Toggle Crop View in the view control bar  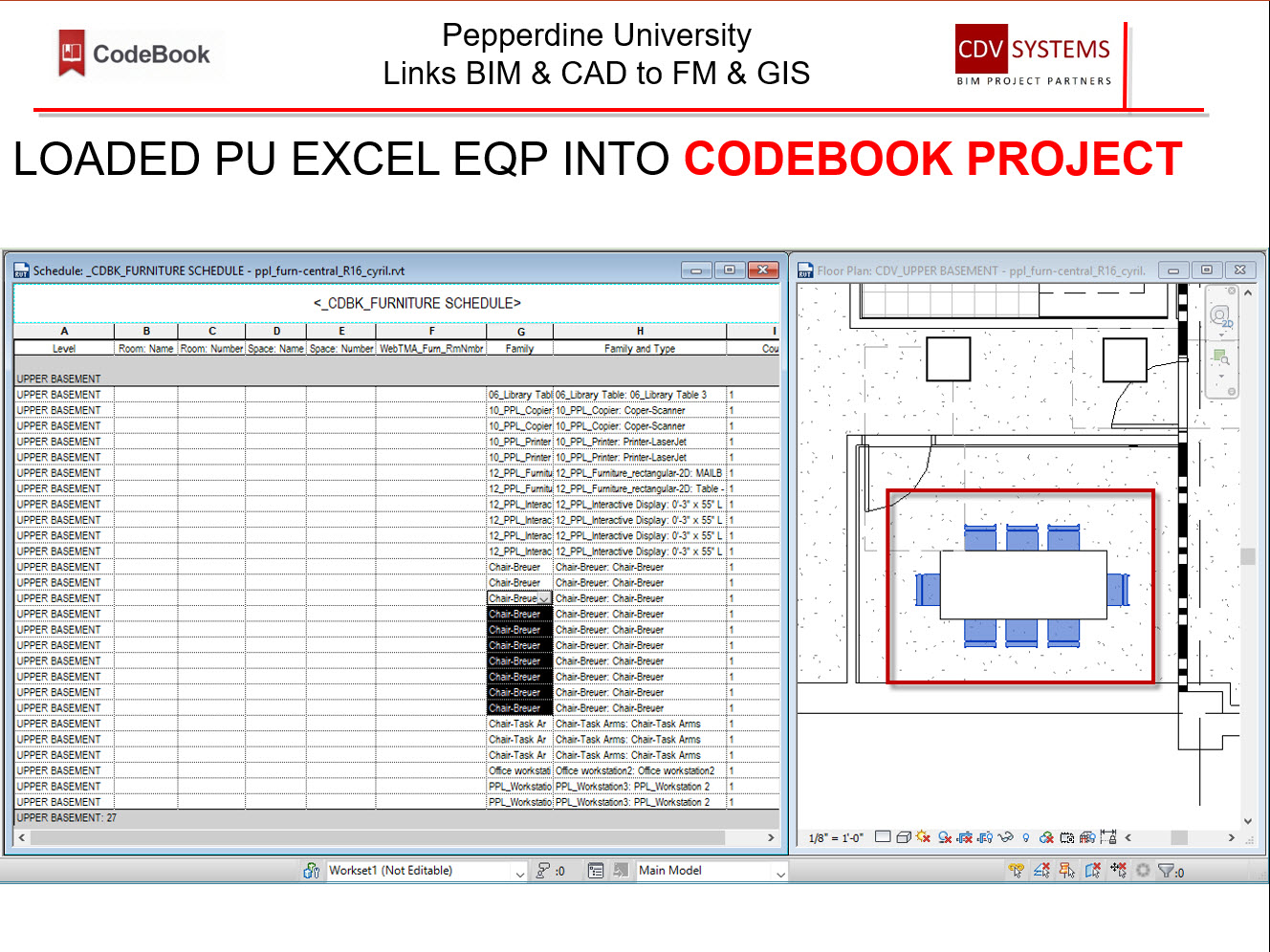pos(965,837)
